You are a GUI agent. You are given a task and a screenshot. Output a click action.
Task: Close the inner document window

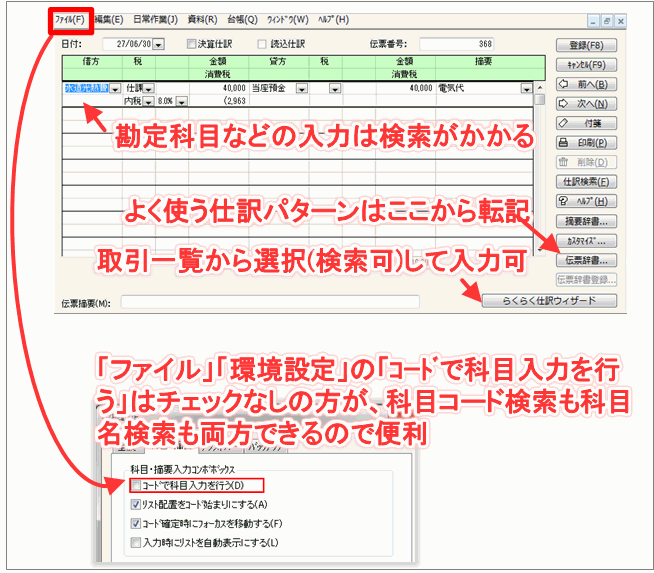(x=621, y=21)
